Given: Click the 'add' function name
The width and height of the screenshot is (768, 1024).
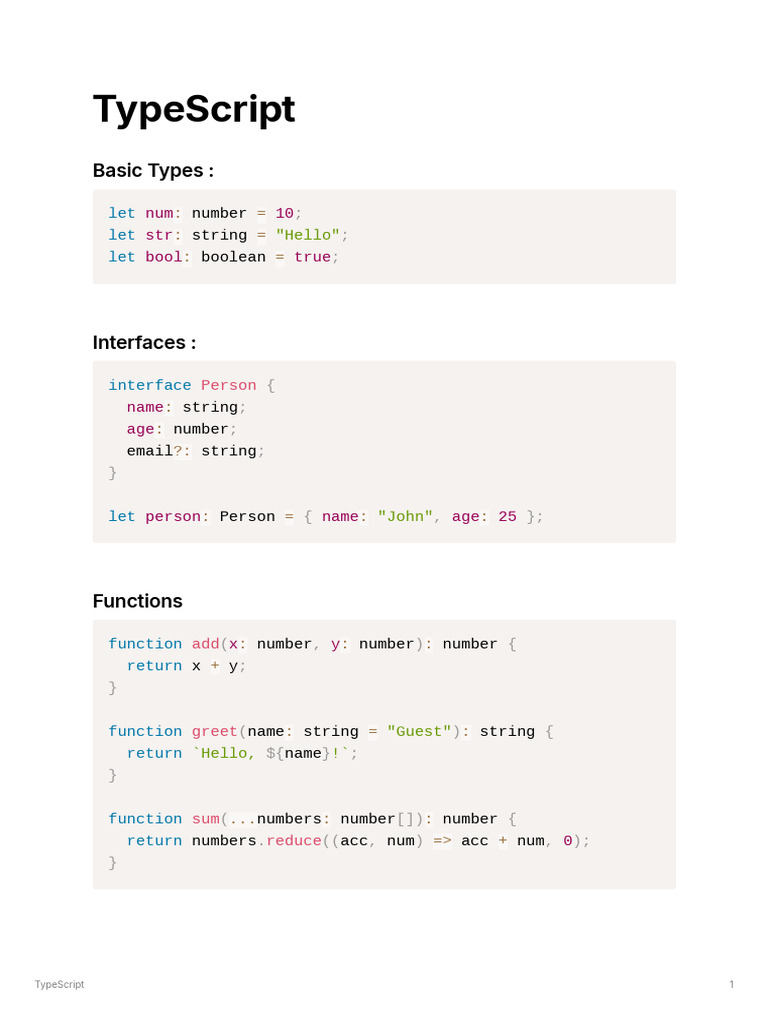Looking at the screenshot, I should pos(205,644).
